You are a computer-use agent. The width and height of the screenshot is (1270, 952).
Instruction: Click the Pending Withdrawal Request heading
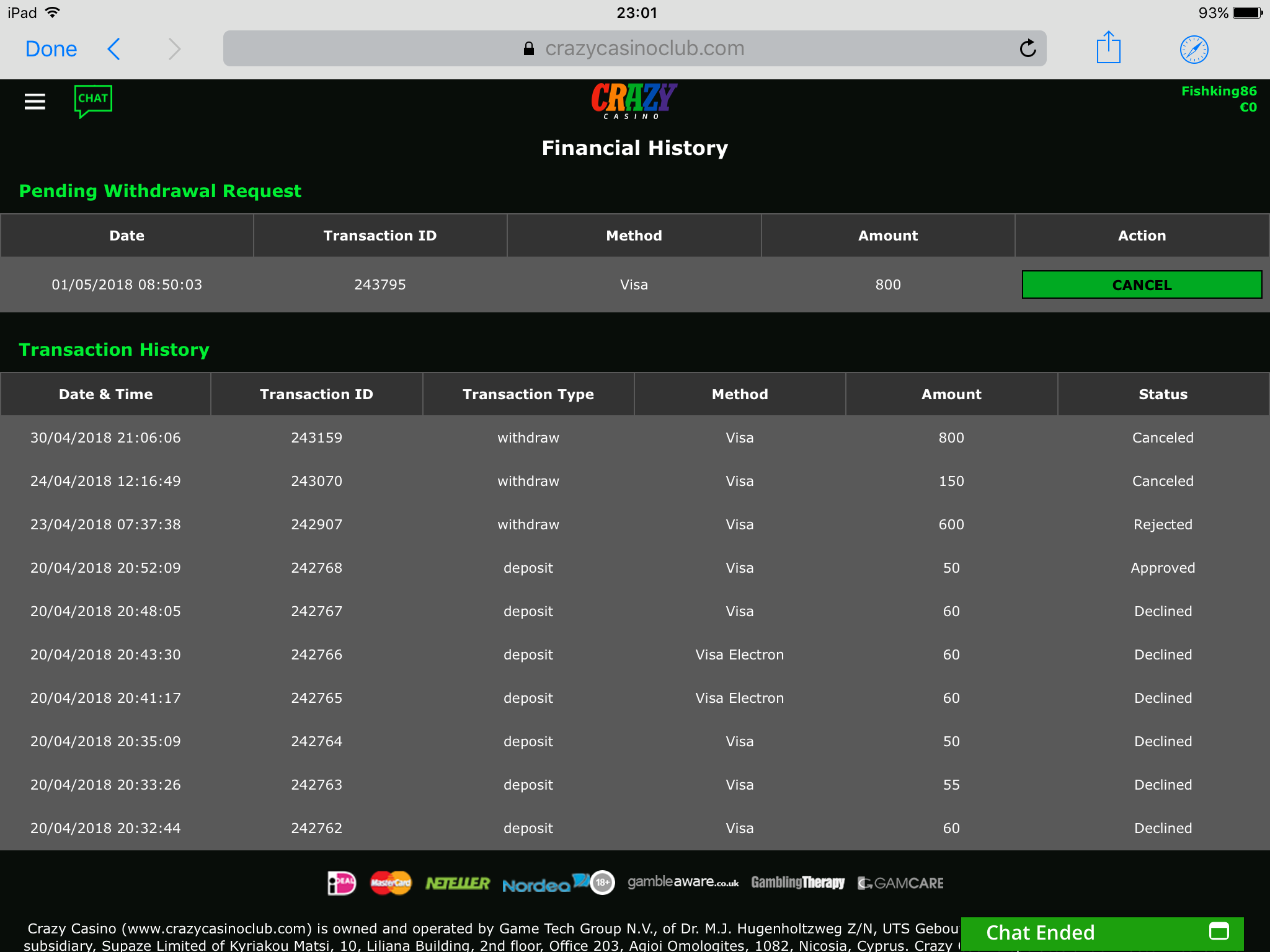tap(160, 191)
